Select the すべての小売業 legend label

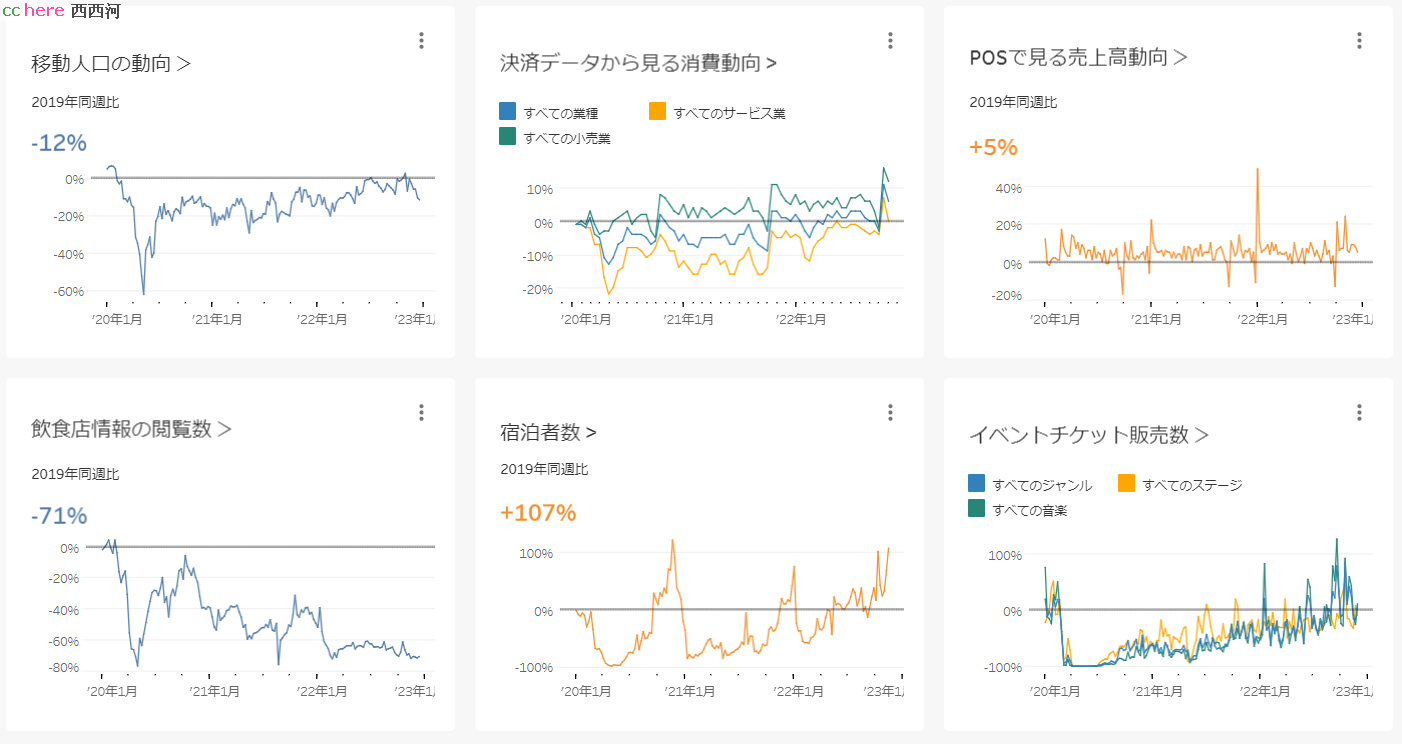(567, 139)
